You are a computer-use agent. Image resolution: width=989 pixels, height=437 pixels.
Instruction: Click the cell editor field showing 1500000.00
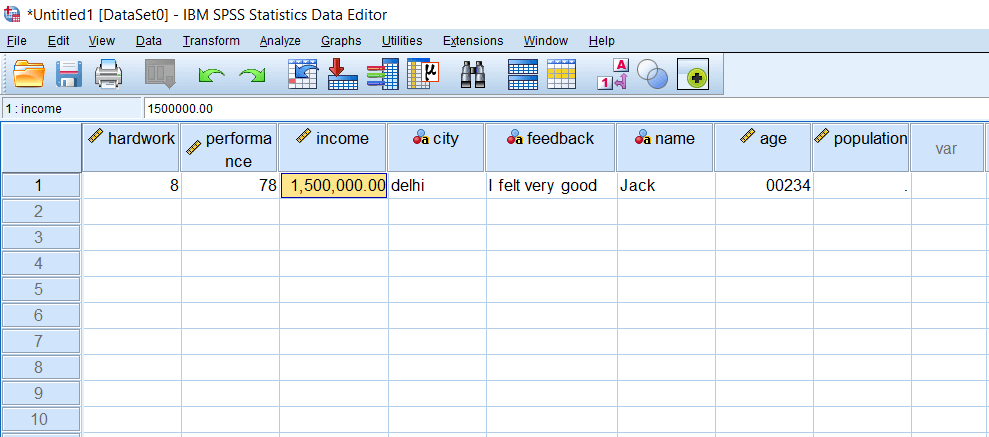click(566, 108)
